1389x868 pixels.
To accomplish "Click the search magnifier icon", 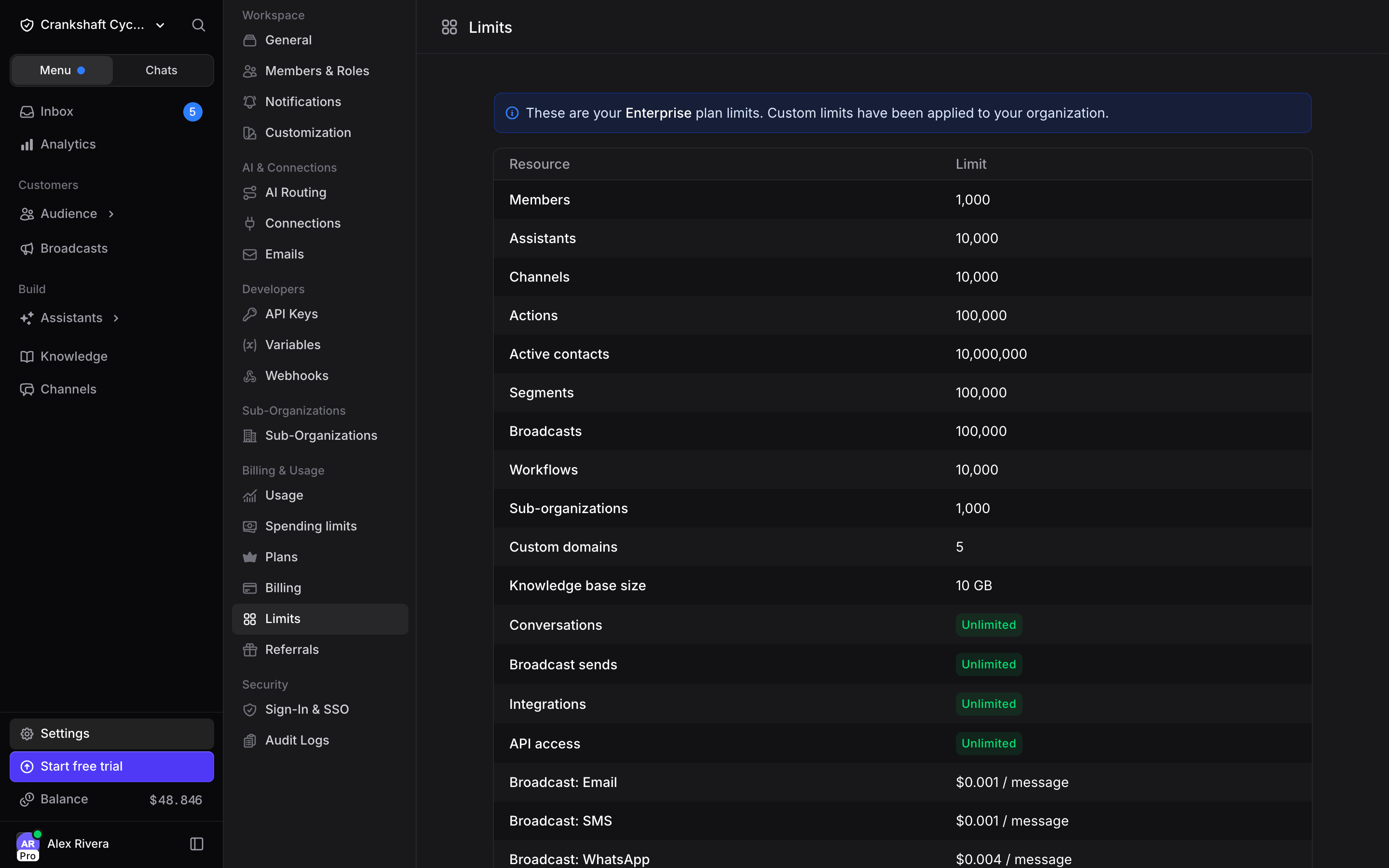I will tap(198, 25).
